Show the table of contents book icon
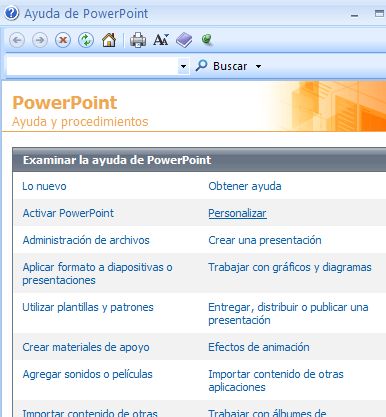386x417 pixels. pos(184,40)
